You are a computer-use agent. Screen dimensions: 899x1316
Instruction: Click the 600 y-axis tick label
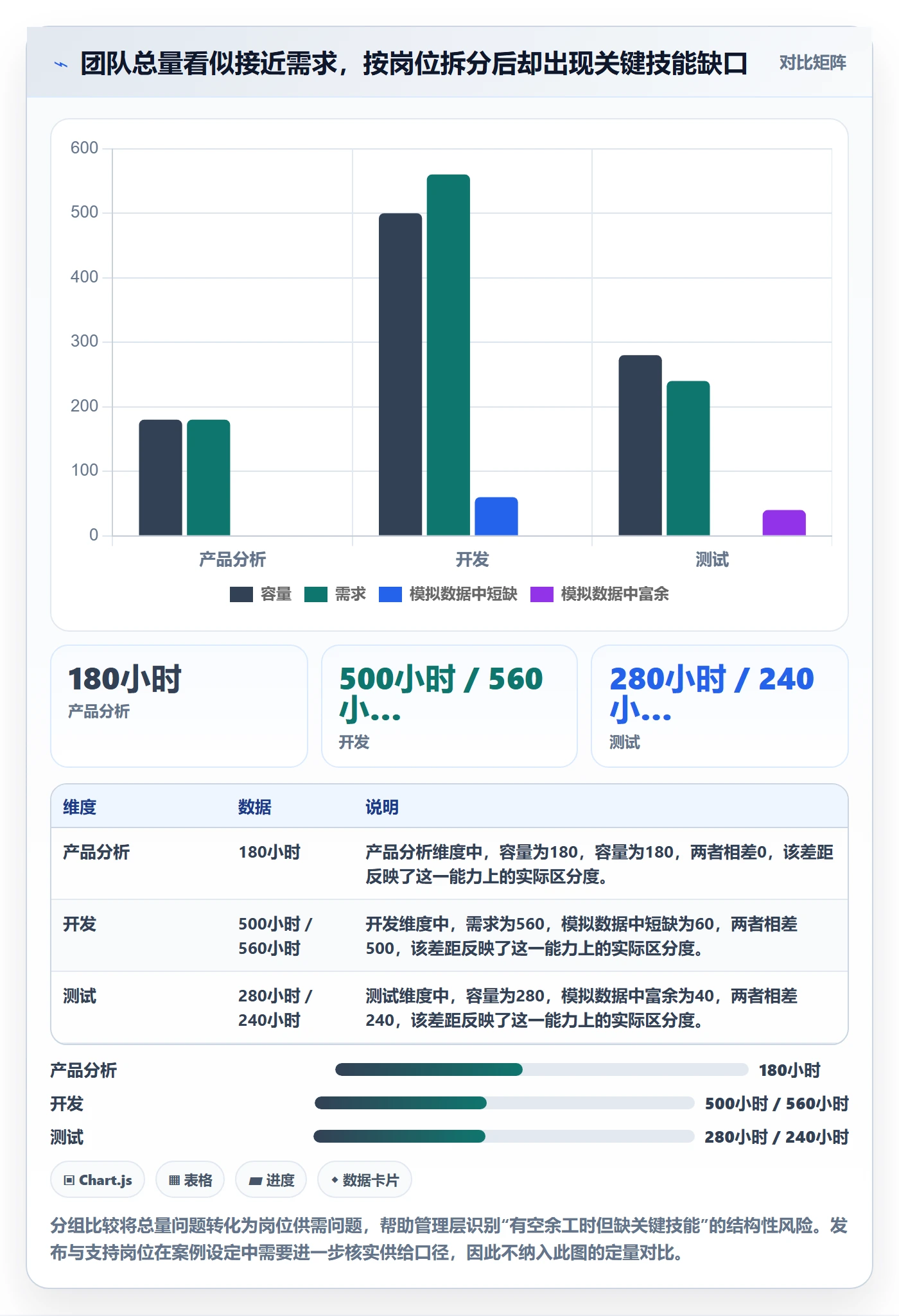(x=84, y=148)
